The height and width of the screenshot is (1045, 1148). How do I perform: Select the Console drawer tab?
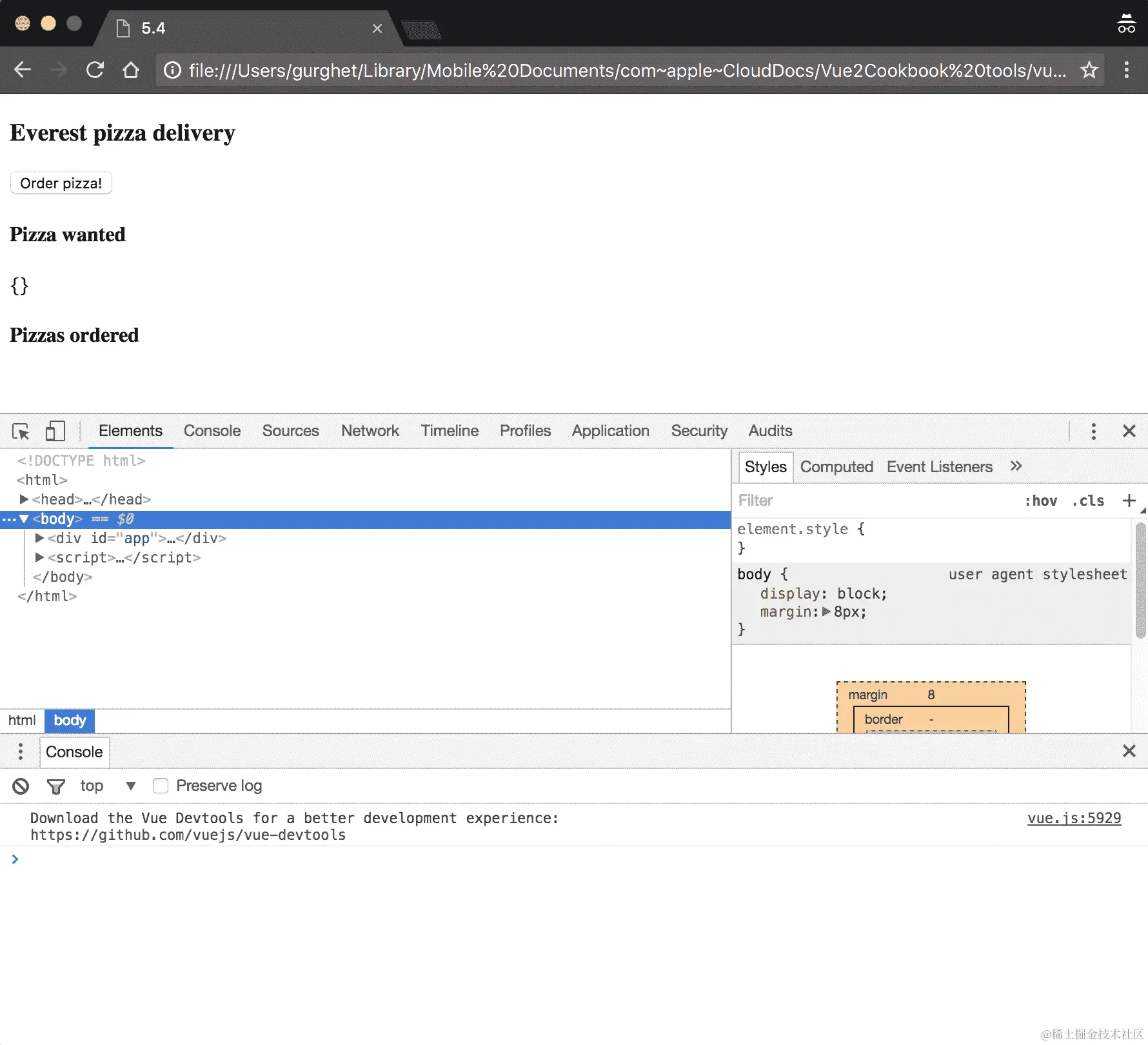tap(74, 752)
